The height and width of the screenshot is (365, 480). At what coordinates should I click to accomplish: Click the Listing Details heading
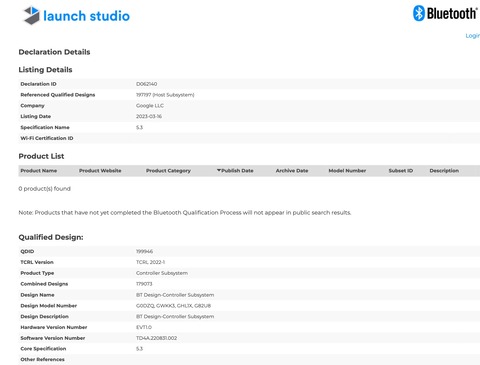click(45, 70)
